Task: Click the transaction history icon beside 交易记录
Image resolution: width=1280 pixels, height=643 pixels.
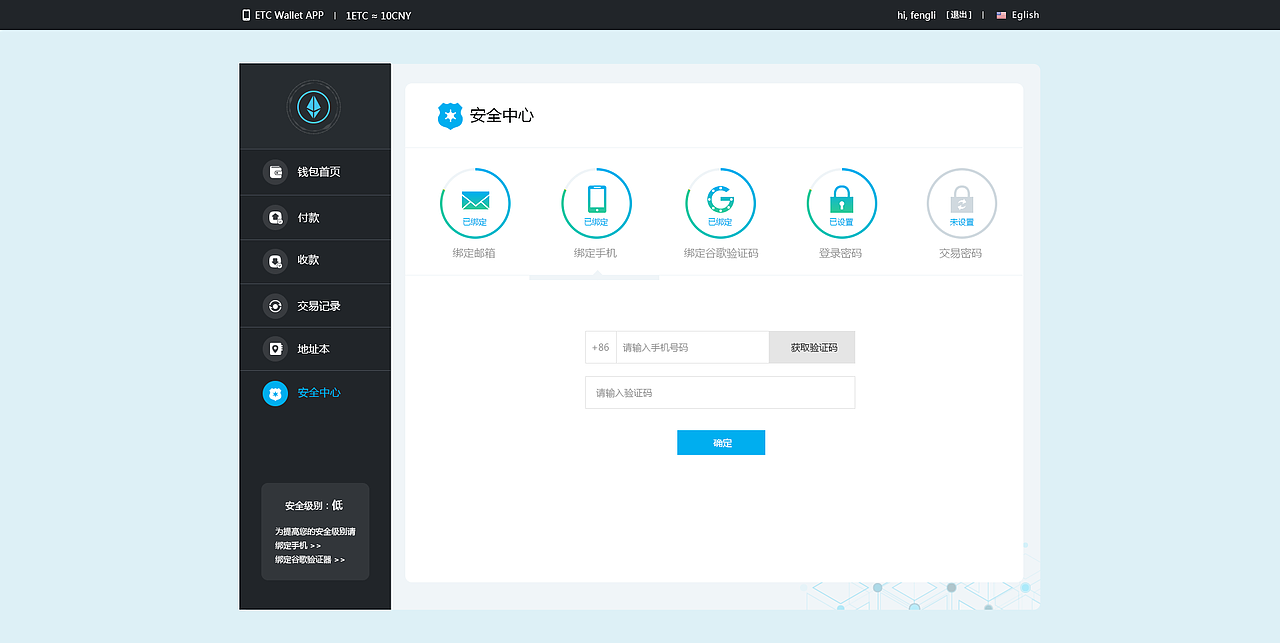Action: 275,306
